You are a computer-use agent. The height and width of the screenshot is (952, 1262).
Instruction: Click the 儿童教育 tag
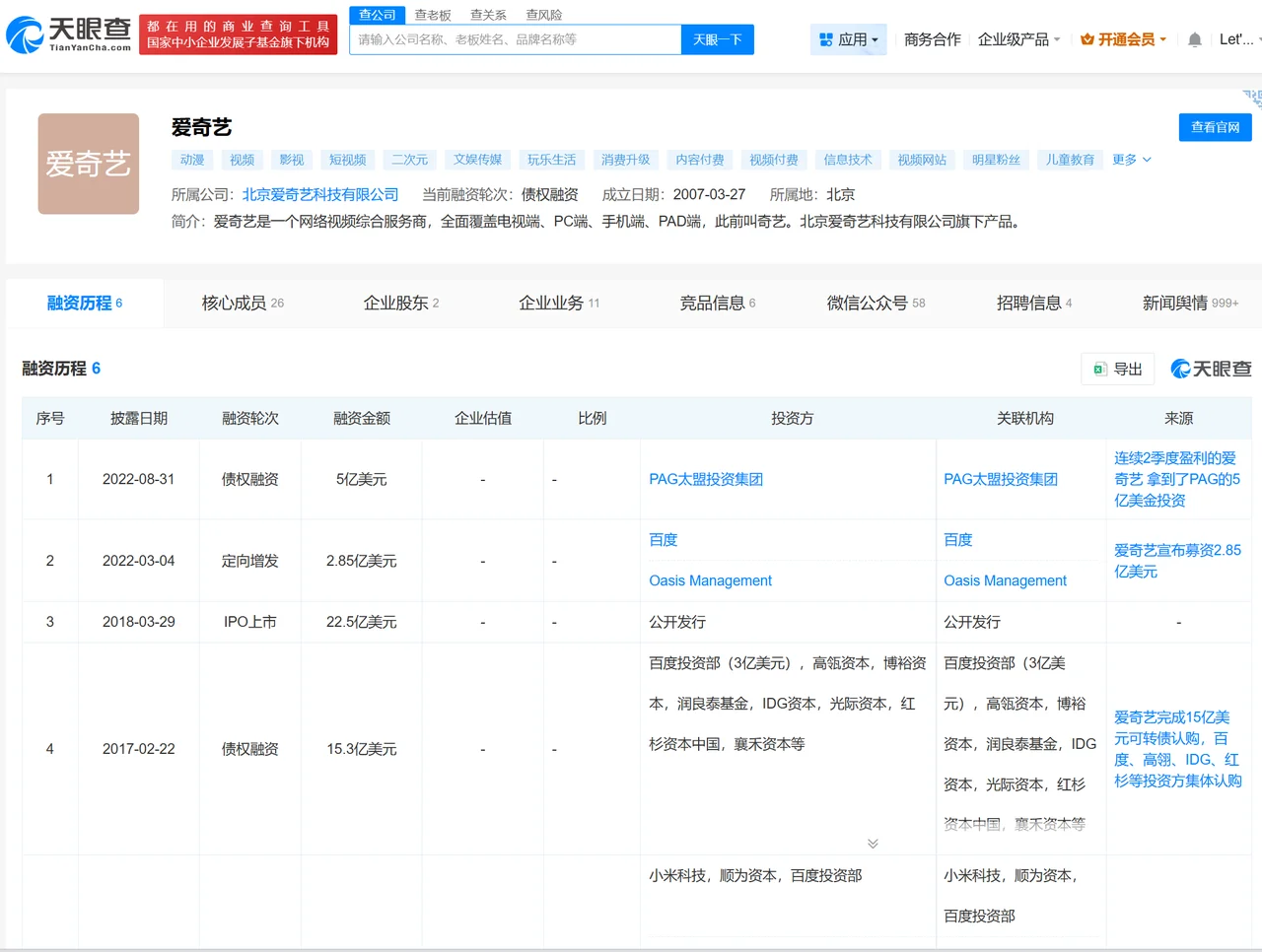click(1070, 160)
